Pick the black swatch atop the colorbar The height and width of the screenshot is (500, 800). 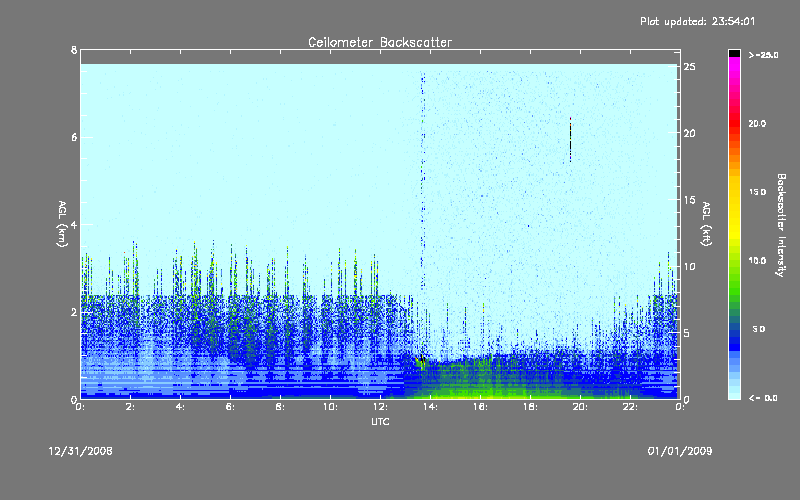point(734,53)
